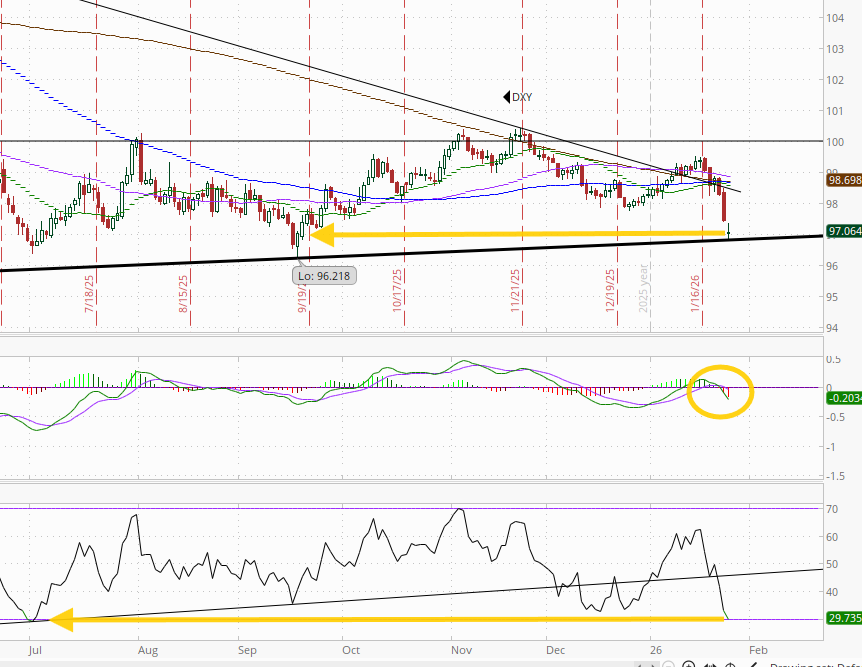Click 60 on the RSI axis
The width and height of the screenshot is (862, 667).
[x=832, y=537]
